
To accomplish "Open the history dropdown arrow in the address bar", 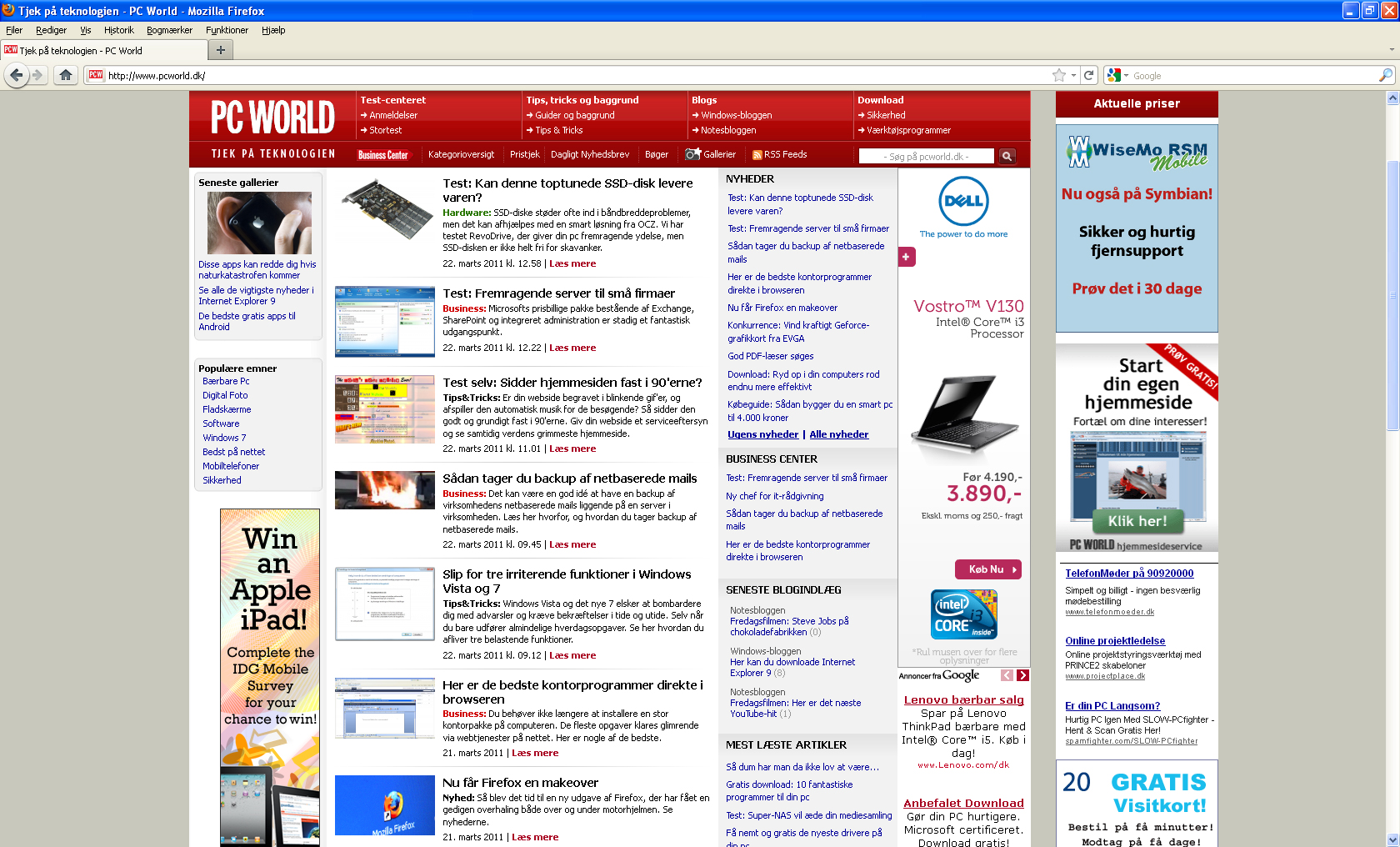I will click(1073, 75).
